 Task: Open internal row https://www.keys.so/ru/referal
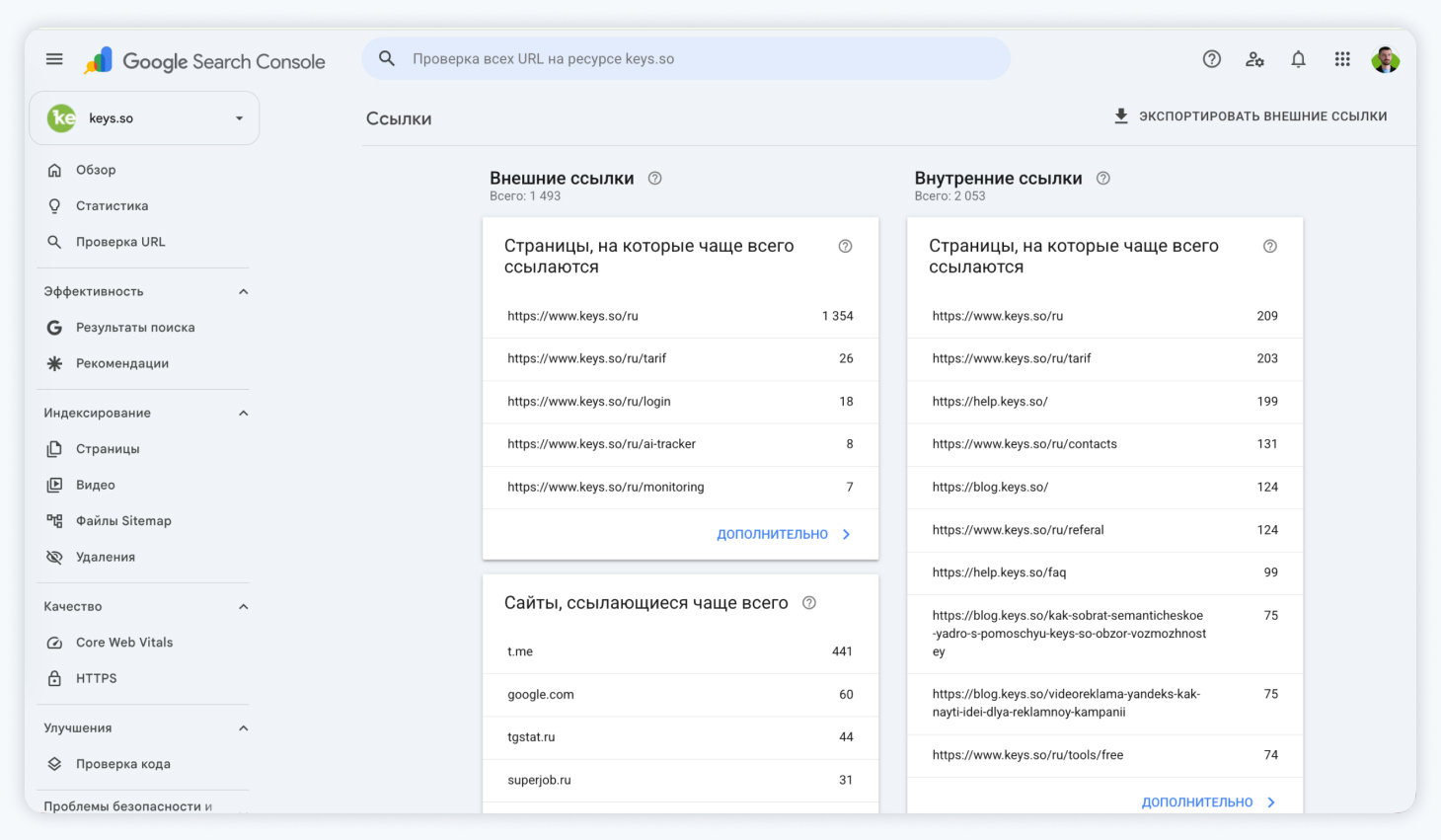click(1104, 530)
